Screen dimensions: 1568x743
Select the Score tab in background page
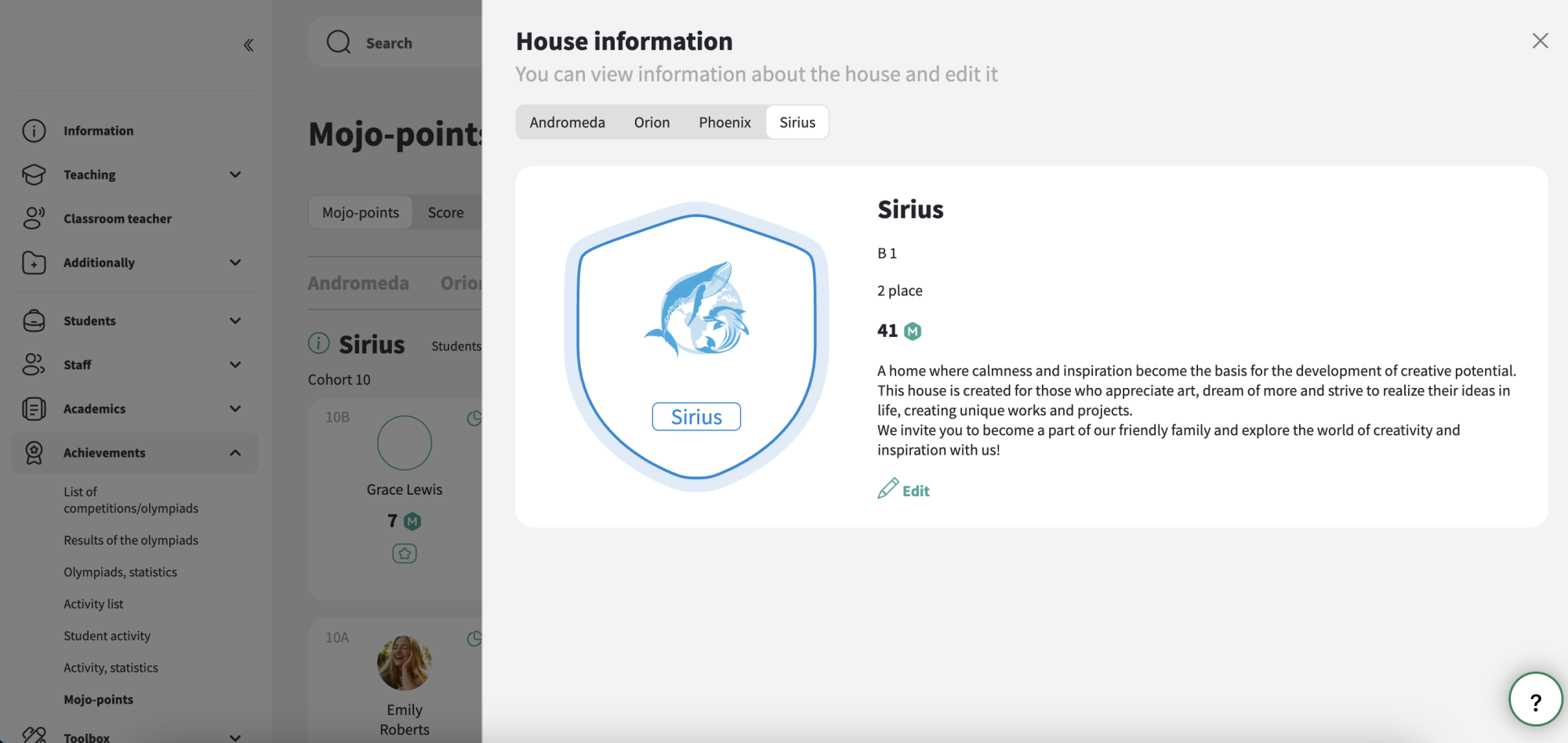point(445,212)
